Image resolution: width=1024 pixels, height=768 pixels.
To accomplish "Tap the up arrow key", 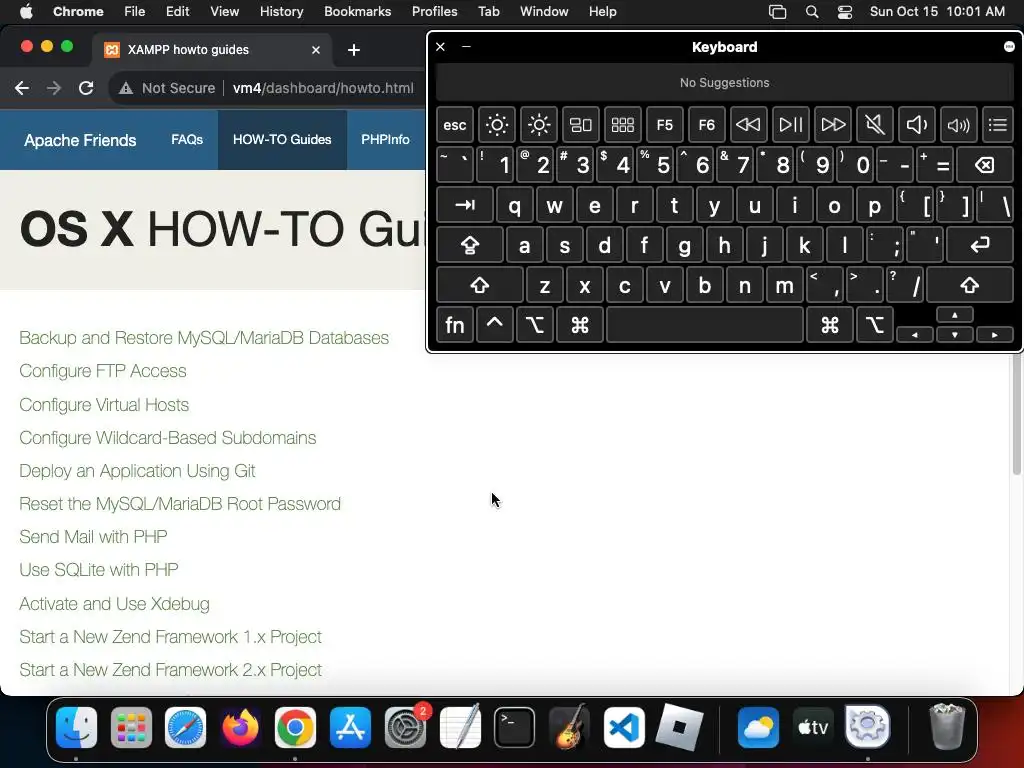I will coord(955,315).
